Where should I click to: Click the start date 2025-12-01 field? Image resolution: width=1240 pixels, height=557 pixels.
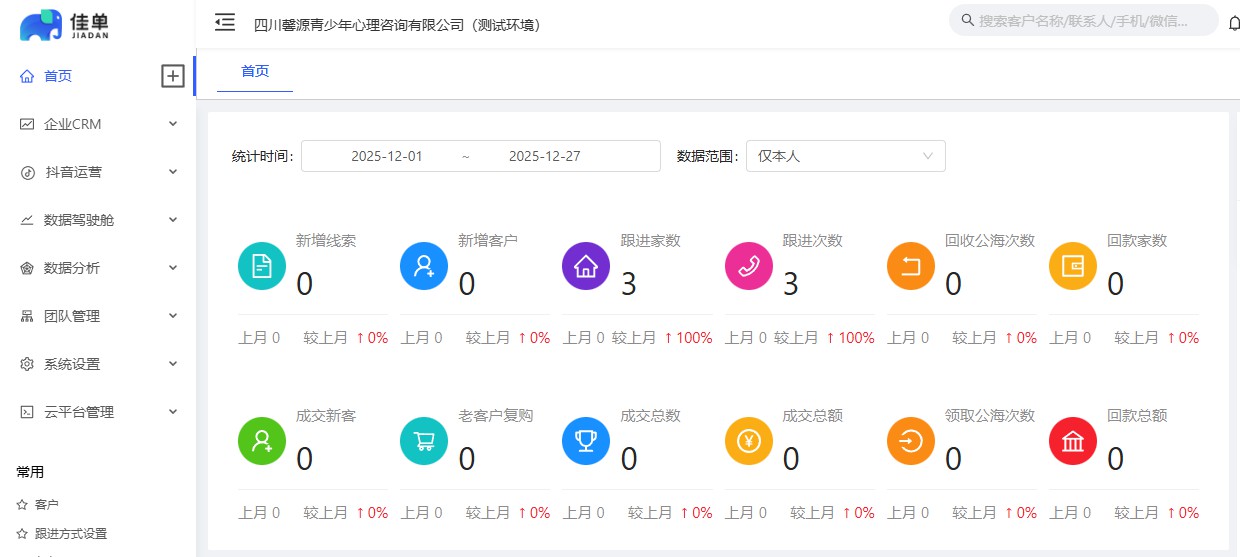click(x=387, y=156)
